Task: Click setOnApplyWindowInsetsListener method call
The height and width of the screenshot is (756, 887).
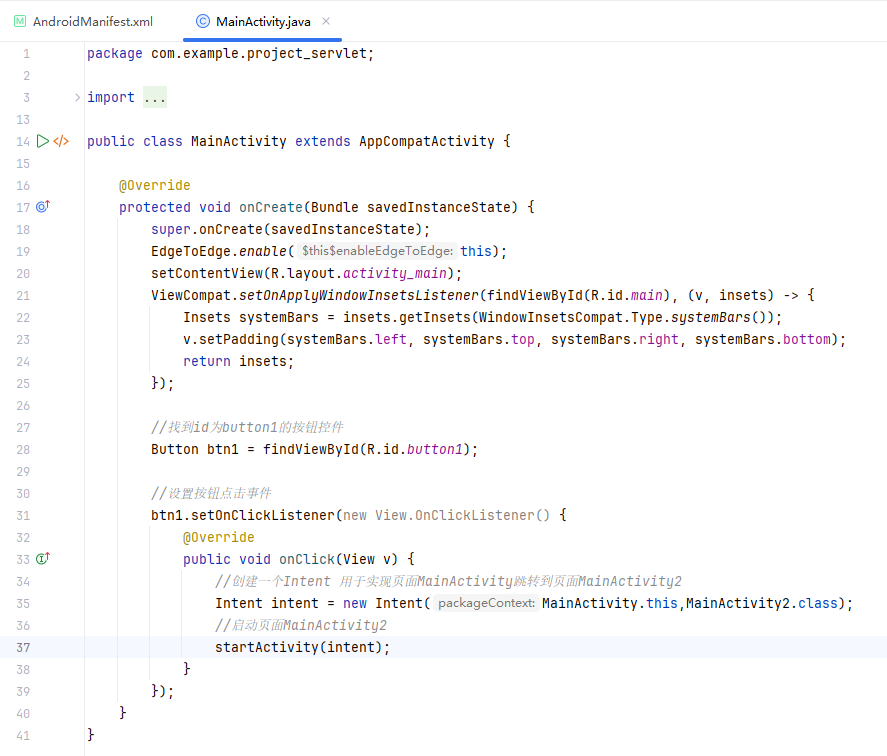Action: tap(359, 295)
